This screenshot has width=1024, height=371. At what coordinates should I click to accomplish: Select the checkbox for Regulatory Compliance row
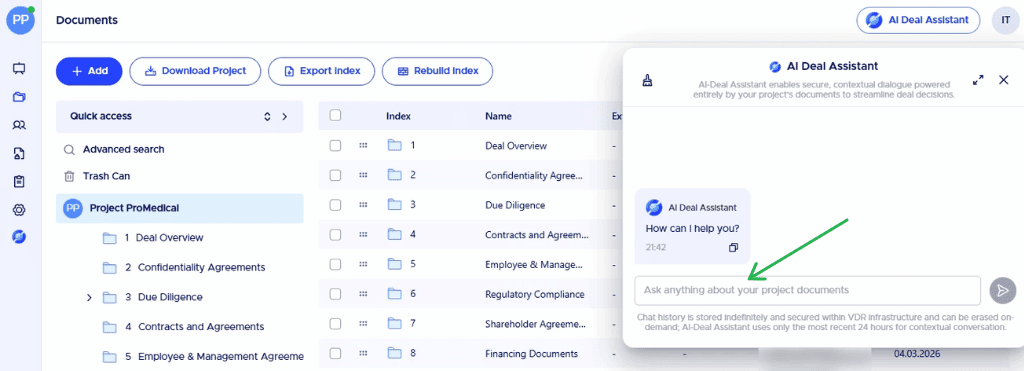pyautogui.click(x=335, y=294)
